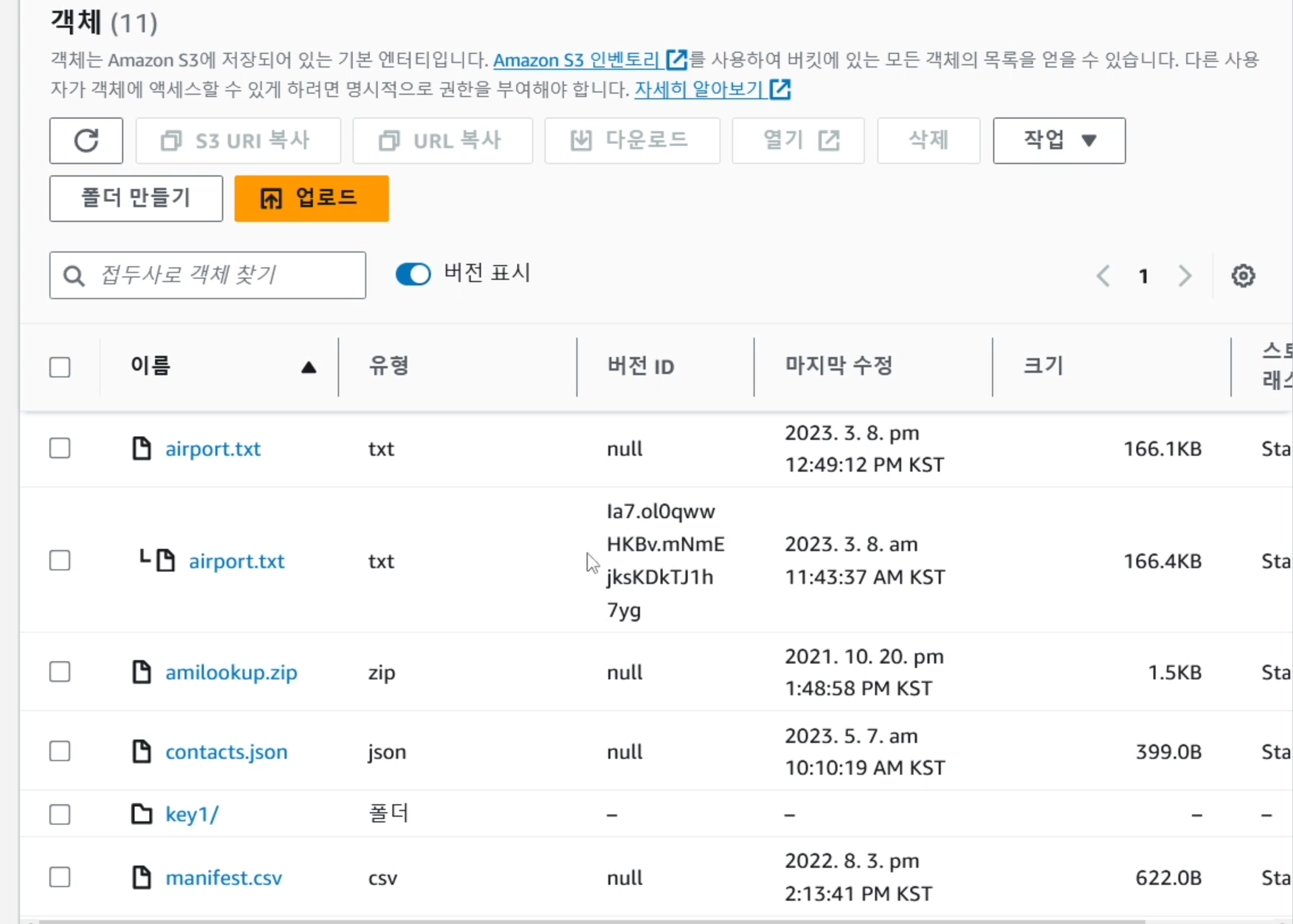Image resolution: width=1293 pixels, height=924 pixels.
Task: Click the 폴더 만들기 button
Action: click(x=136, y=199)
